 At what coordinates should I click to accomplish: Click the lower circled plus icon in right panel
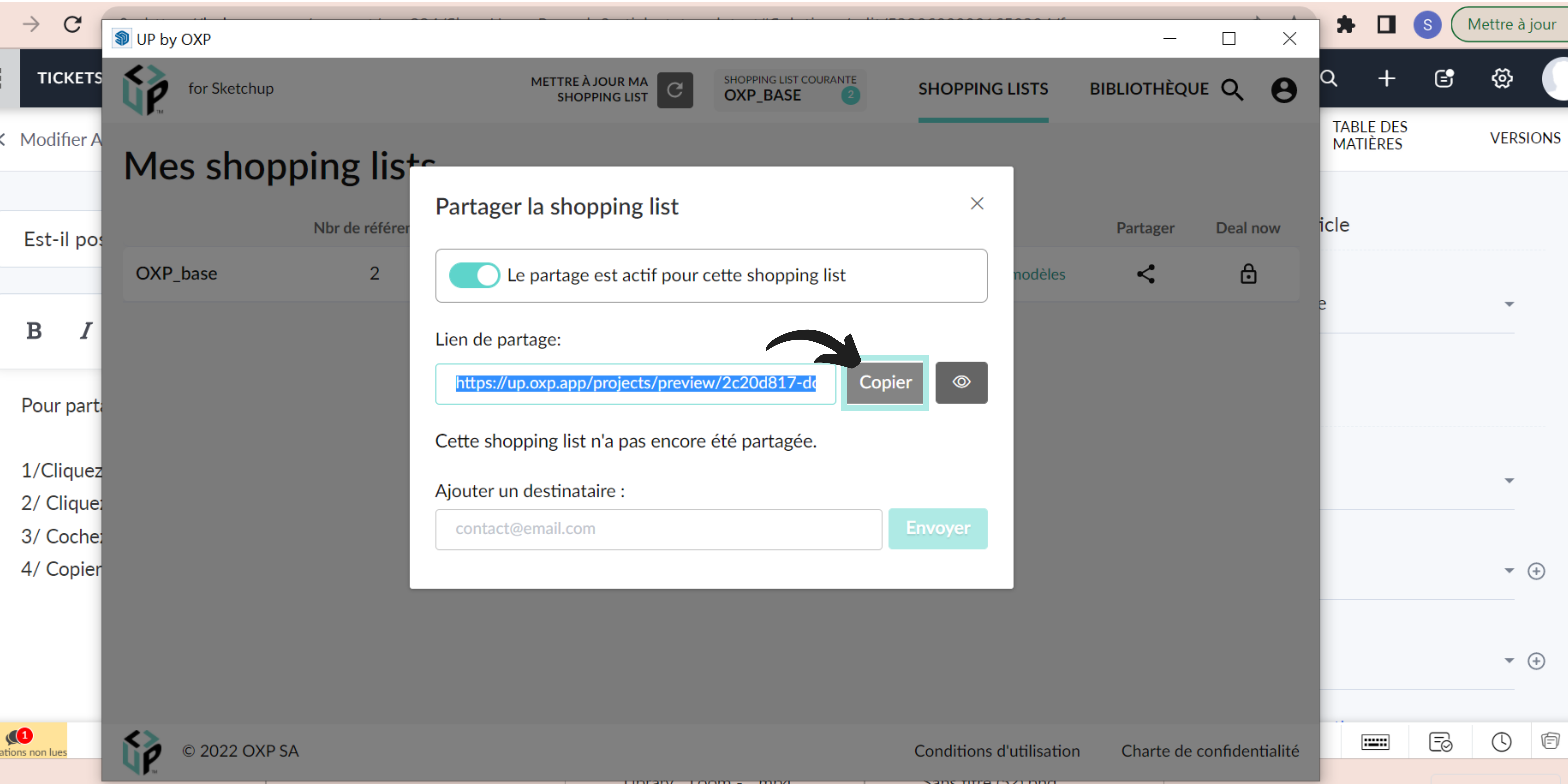(x=1536, y=661)
